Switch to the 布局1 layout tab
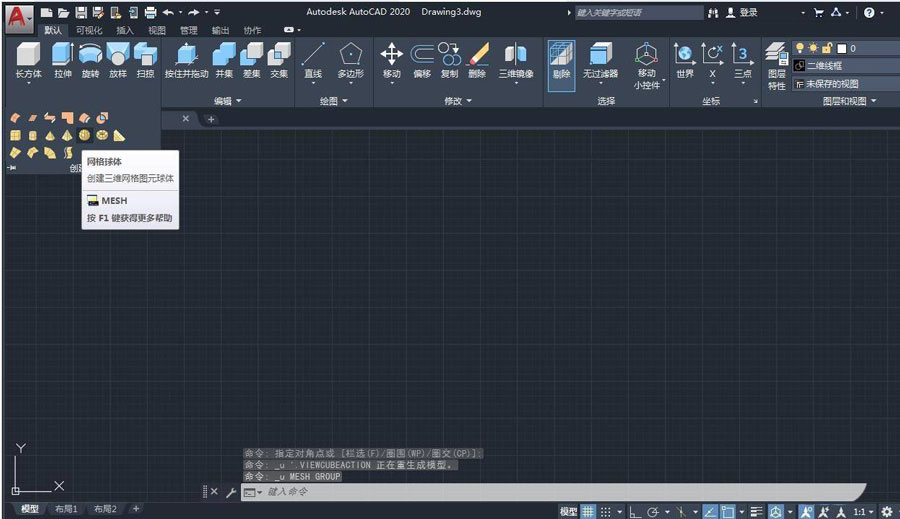Screen dimensions: 900x519 [x=66, y=509]
